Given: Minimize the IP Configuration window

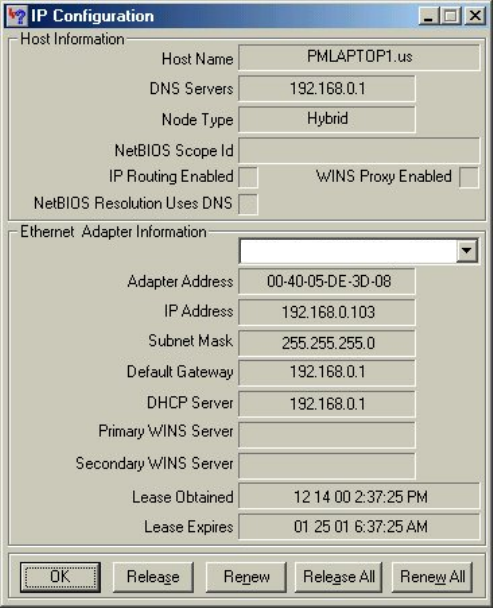Looking at the screenshot, I should pos(429,16).
